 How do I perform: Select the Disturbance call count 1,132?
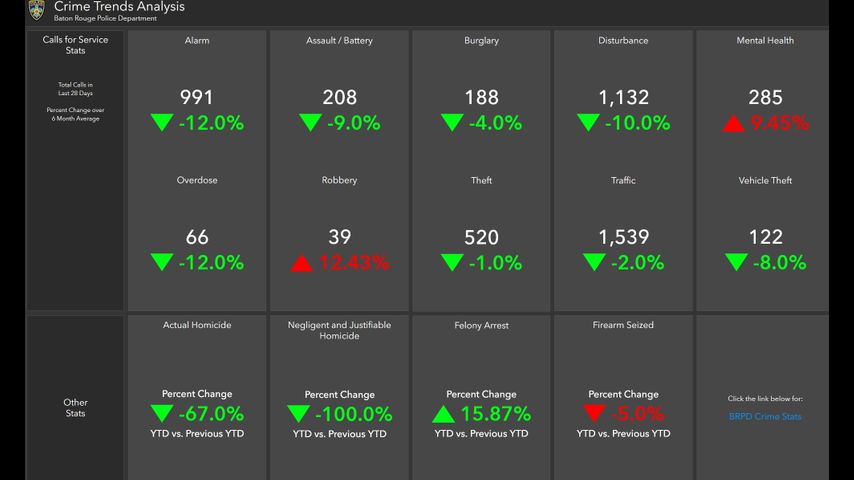(x=623, y=98)
